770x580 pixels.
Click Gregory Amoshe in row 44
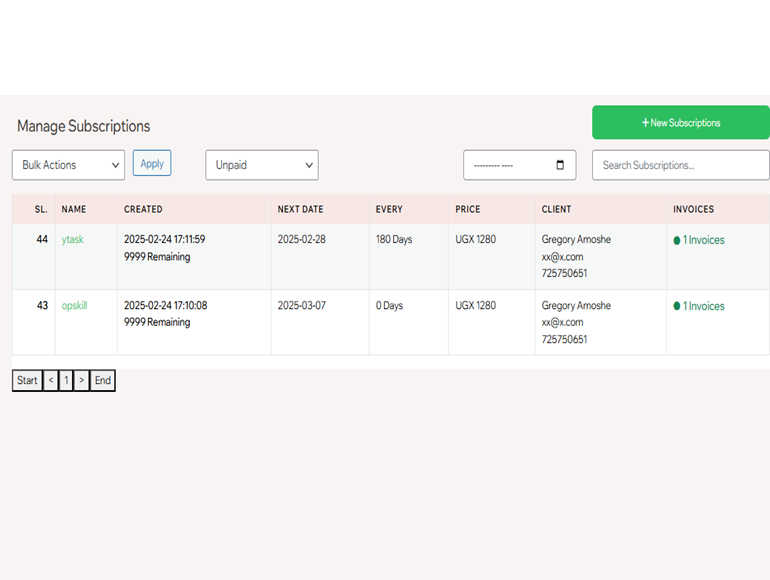[x=576, y=239]
